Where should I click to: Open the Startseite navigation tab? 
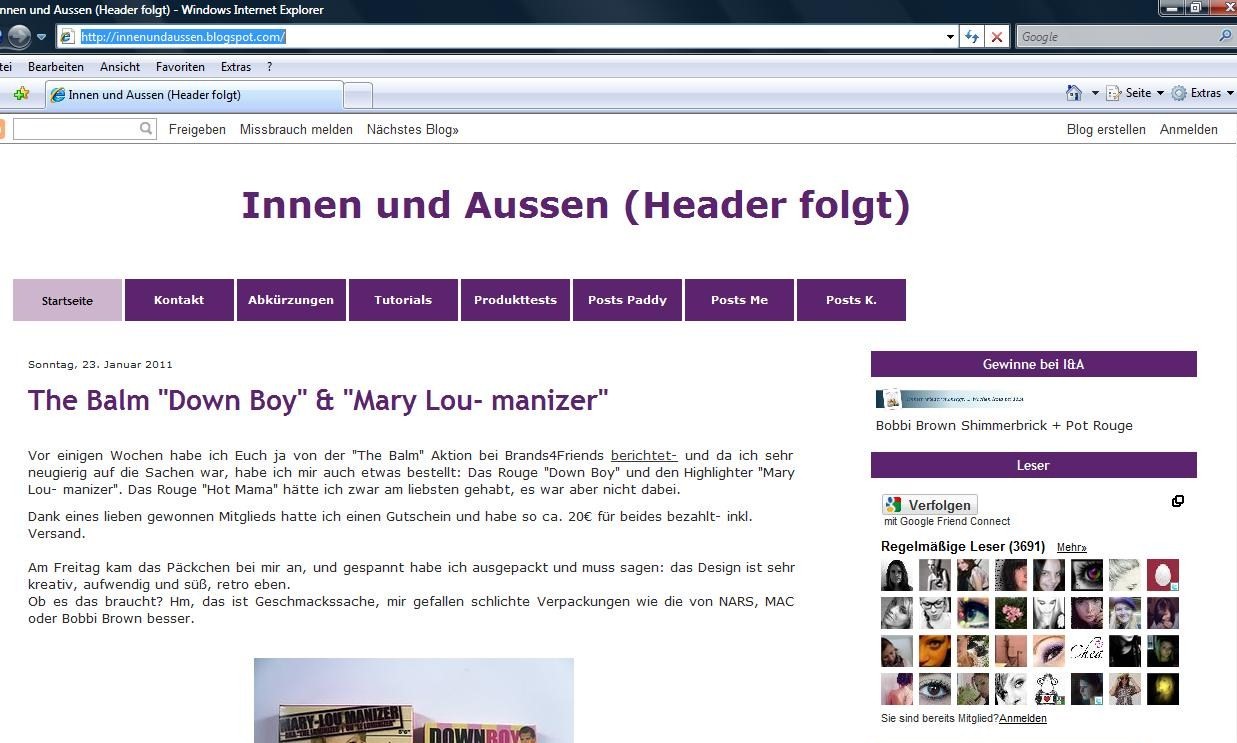point(67,300)
